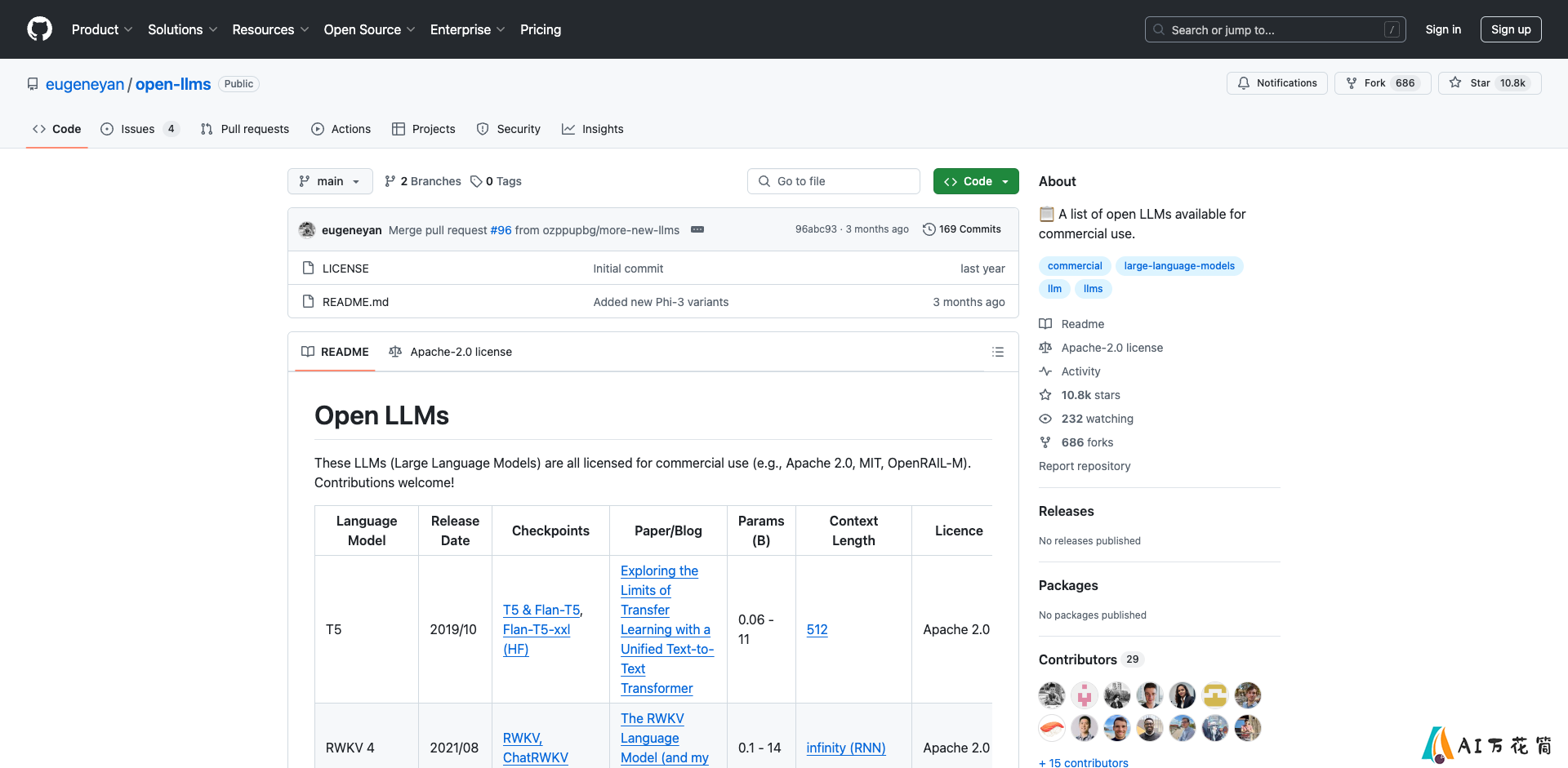
Task: Click Sign in link
Action: coord(1443,29)
